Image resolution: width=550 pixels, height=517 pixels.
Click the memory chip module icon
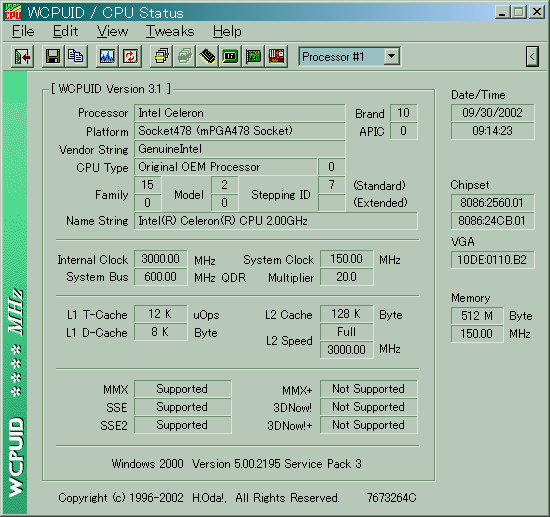coord(207,56)
